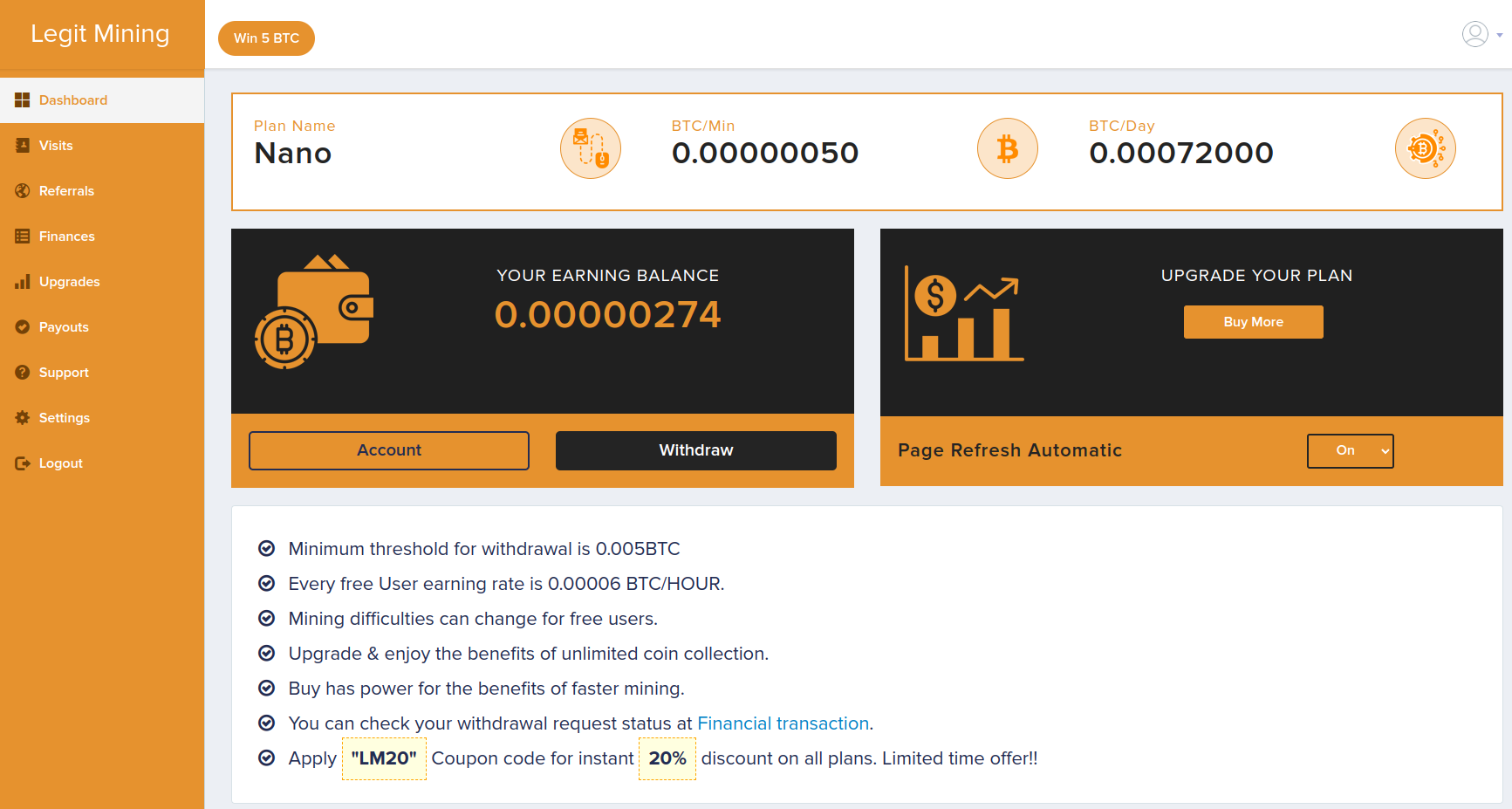Click check bullet beside Mining difficulties line

click(x=267, y=619)
